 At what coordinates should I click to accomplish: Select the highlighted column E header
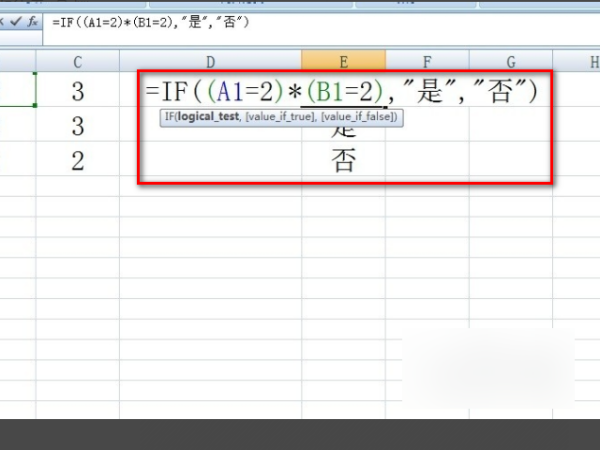pyautogui.click(x=343, y=62)
